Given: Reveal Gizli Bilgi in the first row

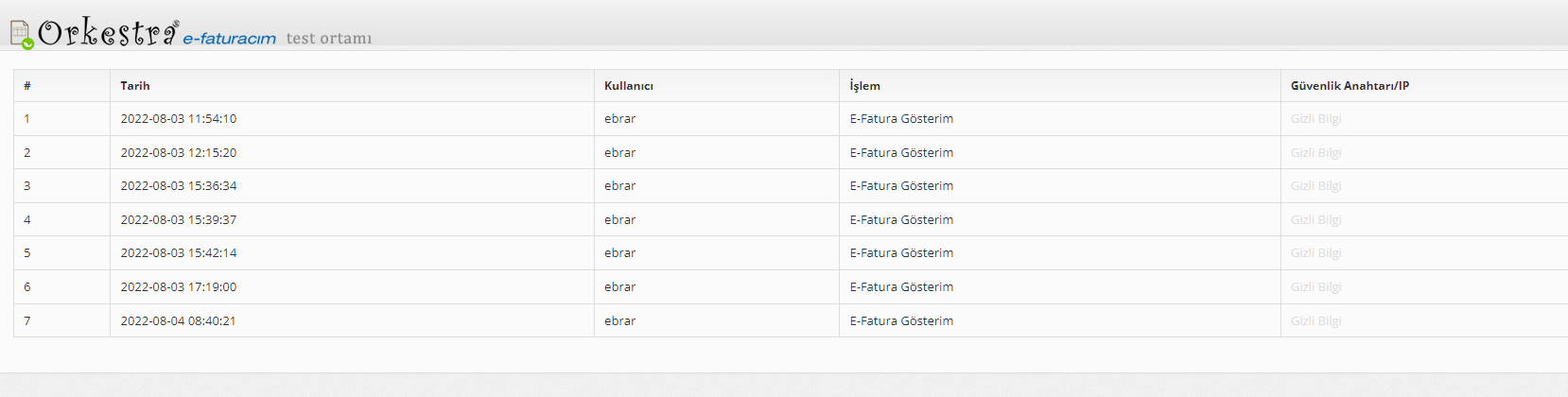Looking at the screenshot, I should [x=1315, y=119].
